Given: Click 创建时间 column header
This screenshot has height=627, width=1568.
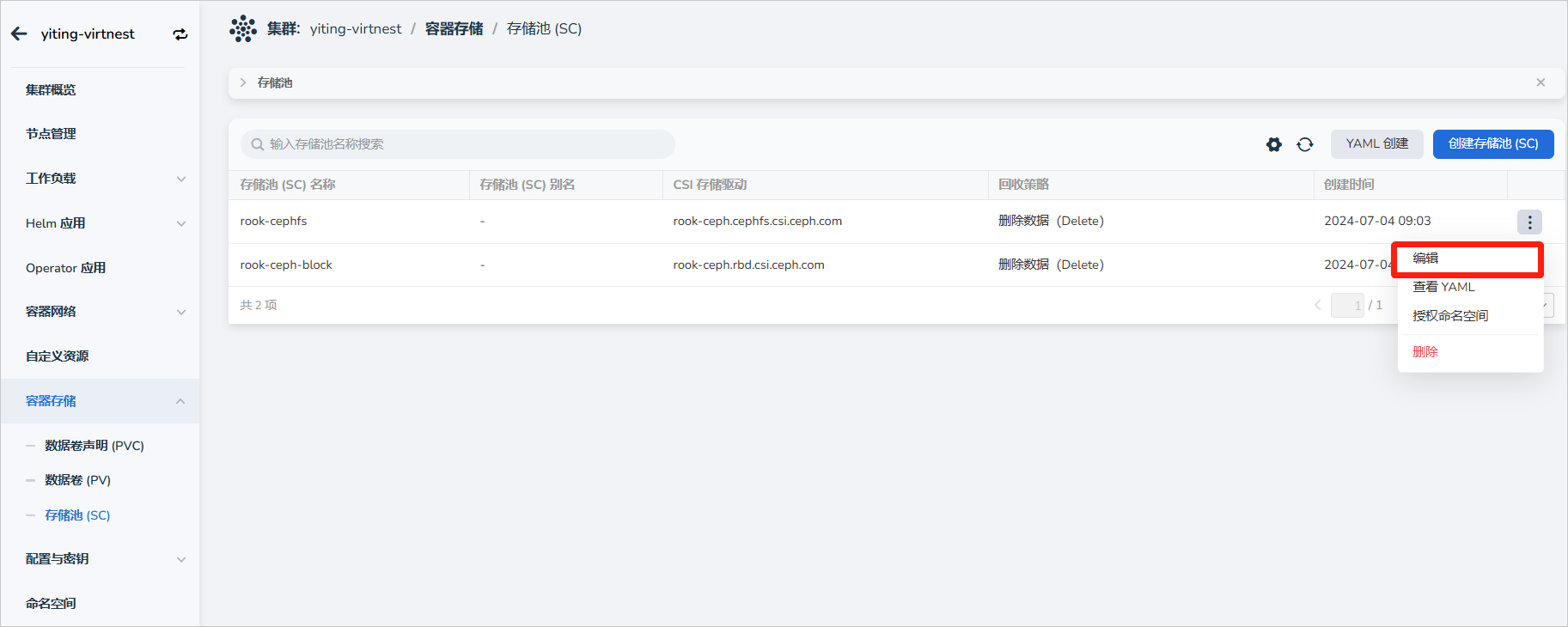Looking at the screenshot, I should [x=1349, y=185].
